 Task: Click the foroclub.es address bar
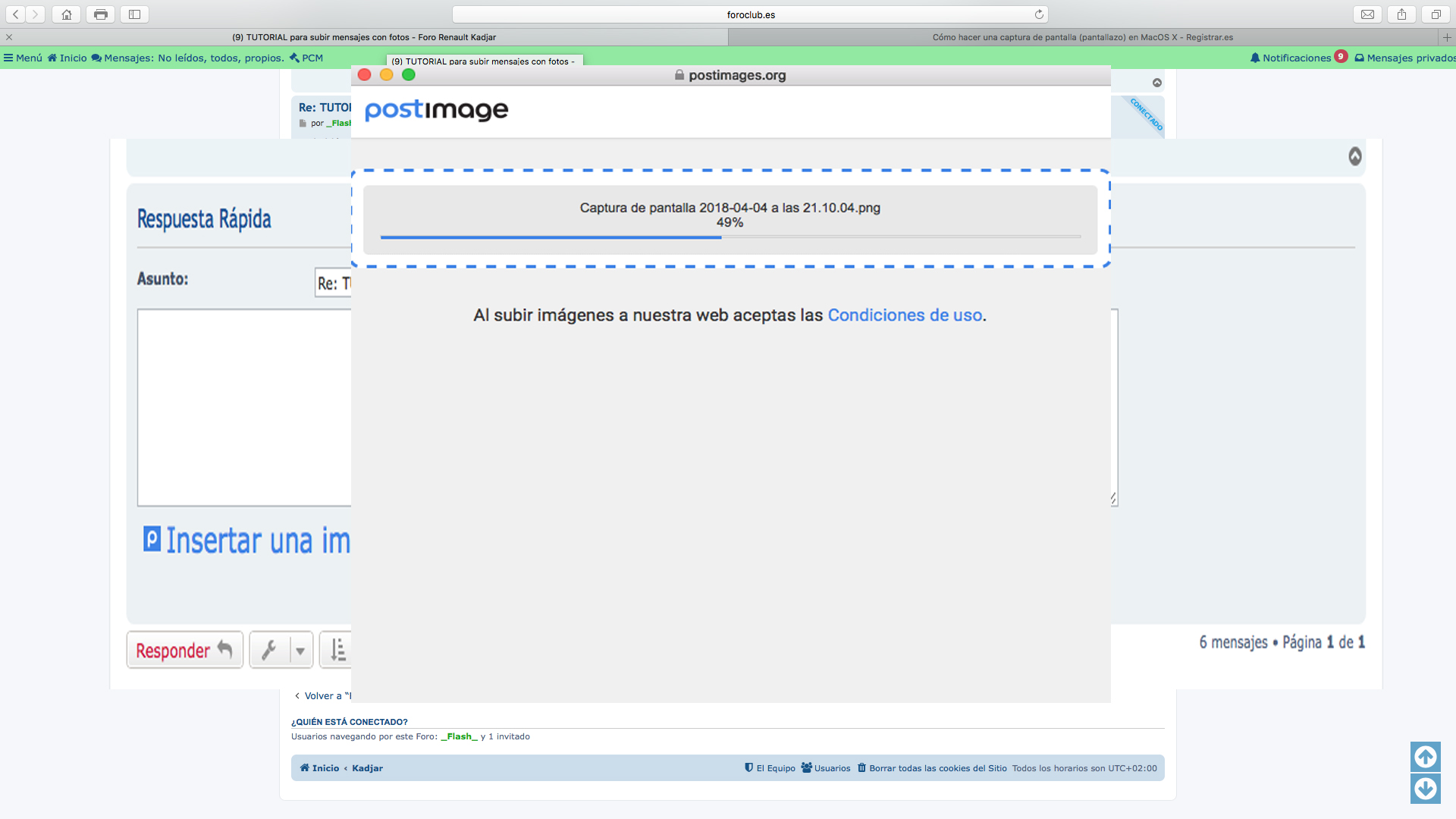tap(750, 14)
